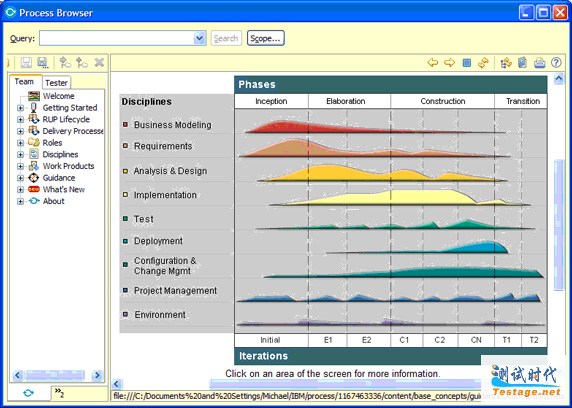572x408 pixels.
Task: Click the Project Management discipline
Action: [x=175, y=290]
